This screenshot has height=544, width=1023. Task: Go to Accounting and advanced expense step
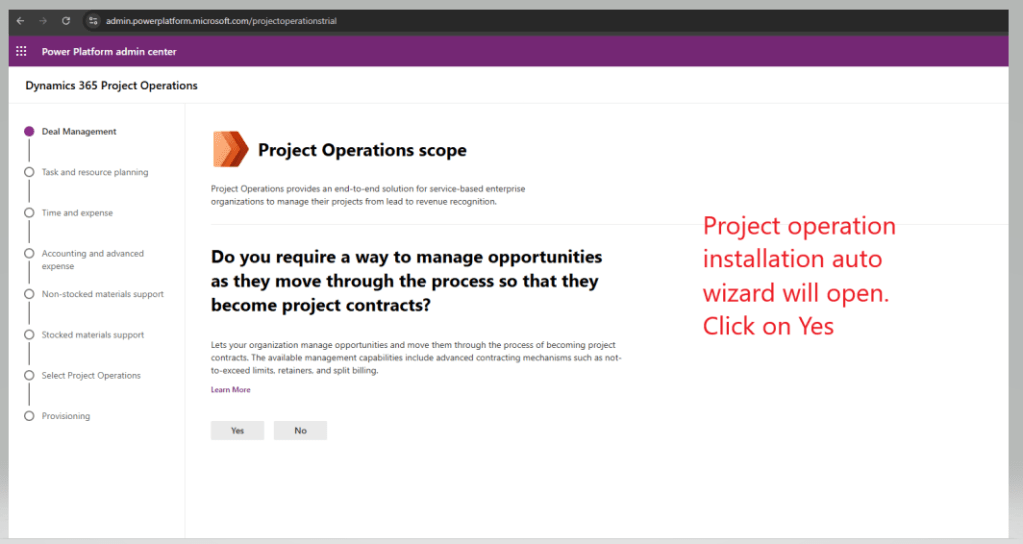pyautogui.click(x=92, y=260)
